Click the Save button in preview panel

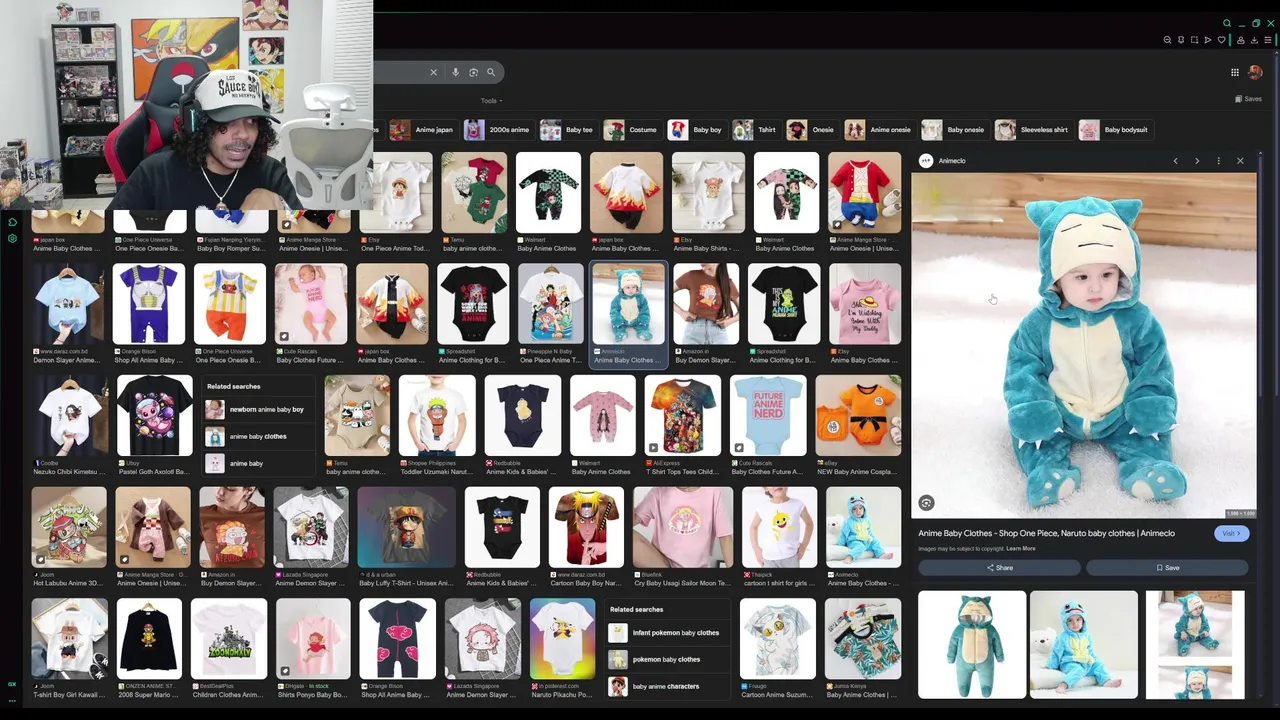click(1167, 568)
